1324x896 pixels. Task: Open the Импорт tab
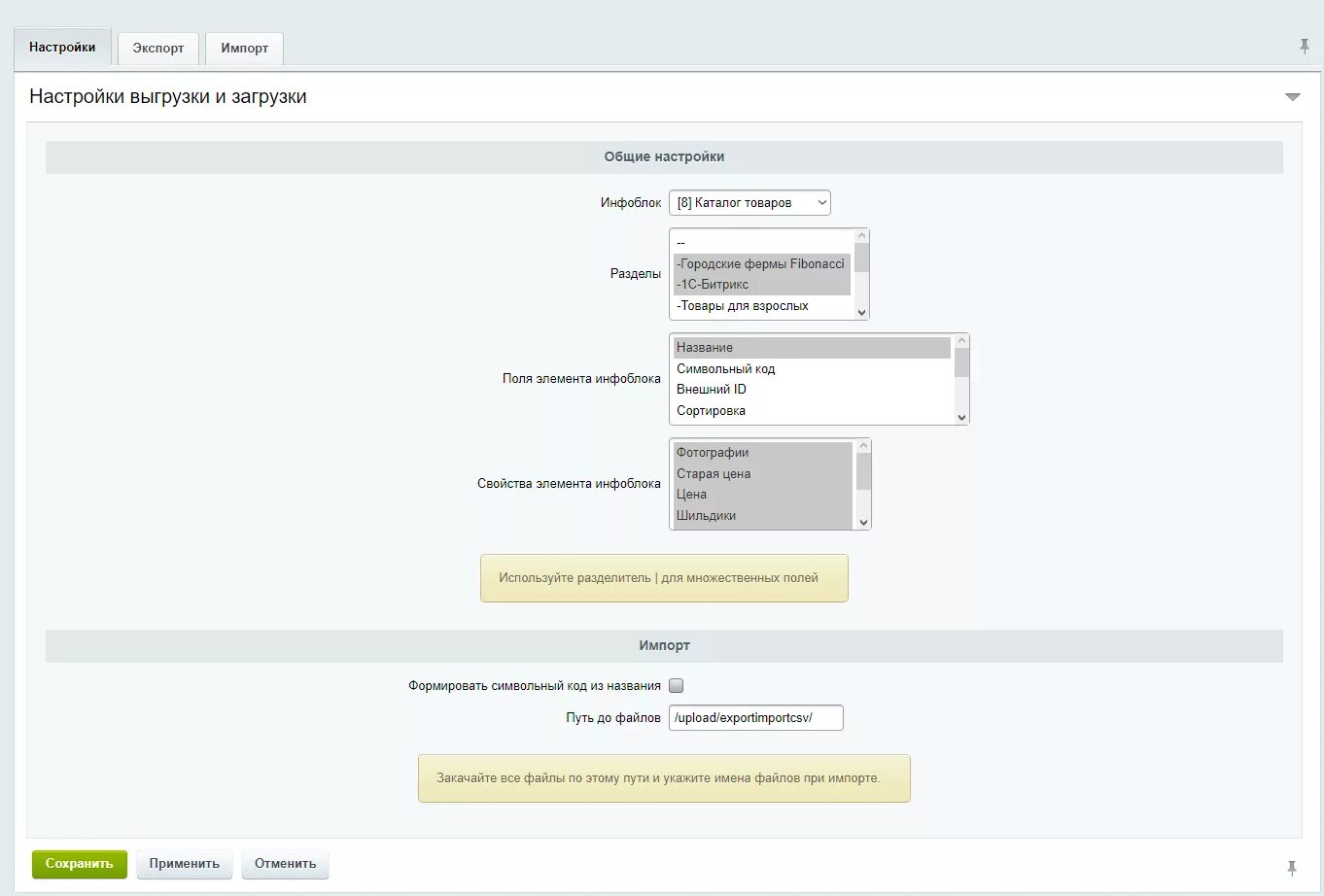tap(244, 49)
